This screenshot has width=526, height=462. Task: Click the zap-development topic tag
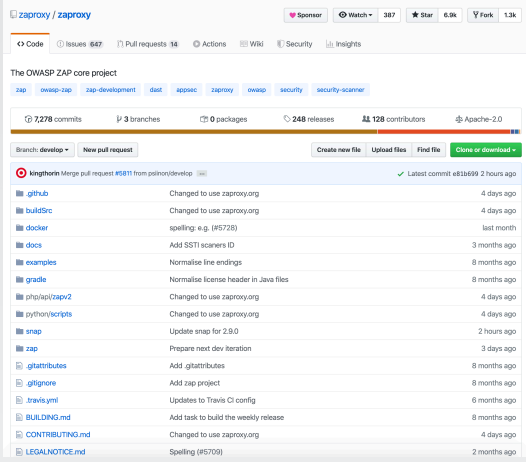(110, 90)
